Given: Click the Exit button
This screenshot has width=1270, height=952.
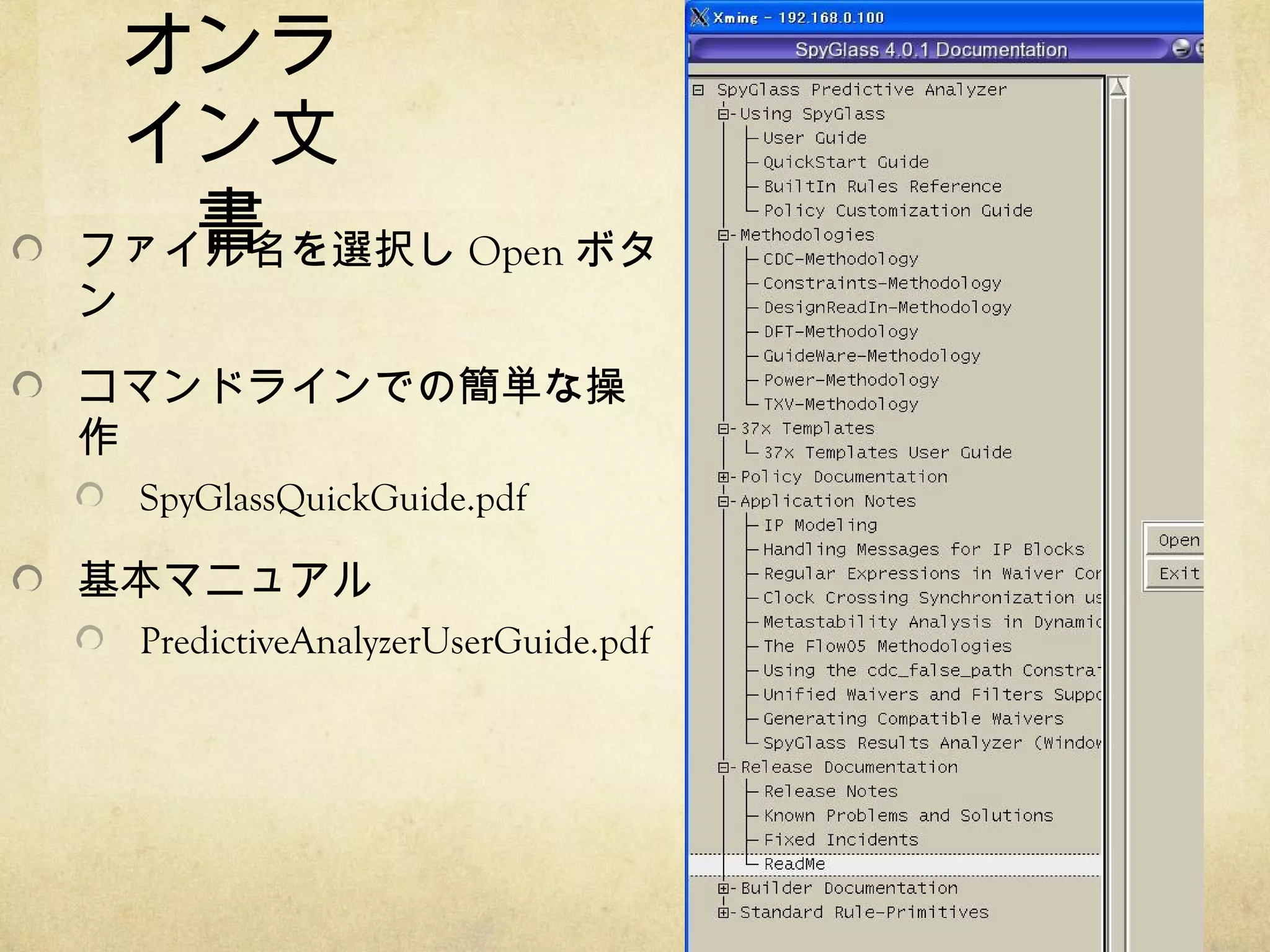Looking at the screenshot, I should pos(1175,573).
